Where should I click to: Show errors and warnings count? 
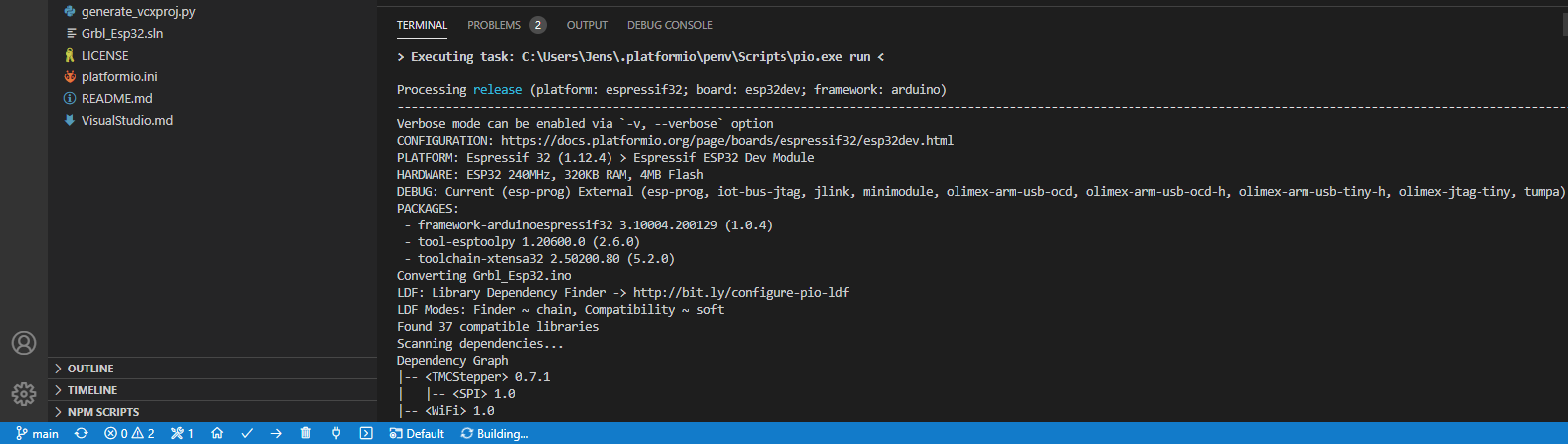click(129, 434)
